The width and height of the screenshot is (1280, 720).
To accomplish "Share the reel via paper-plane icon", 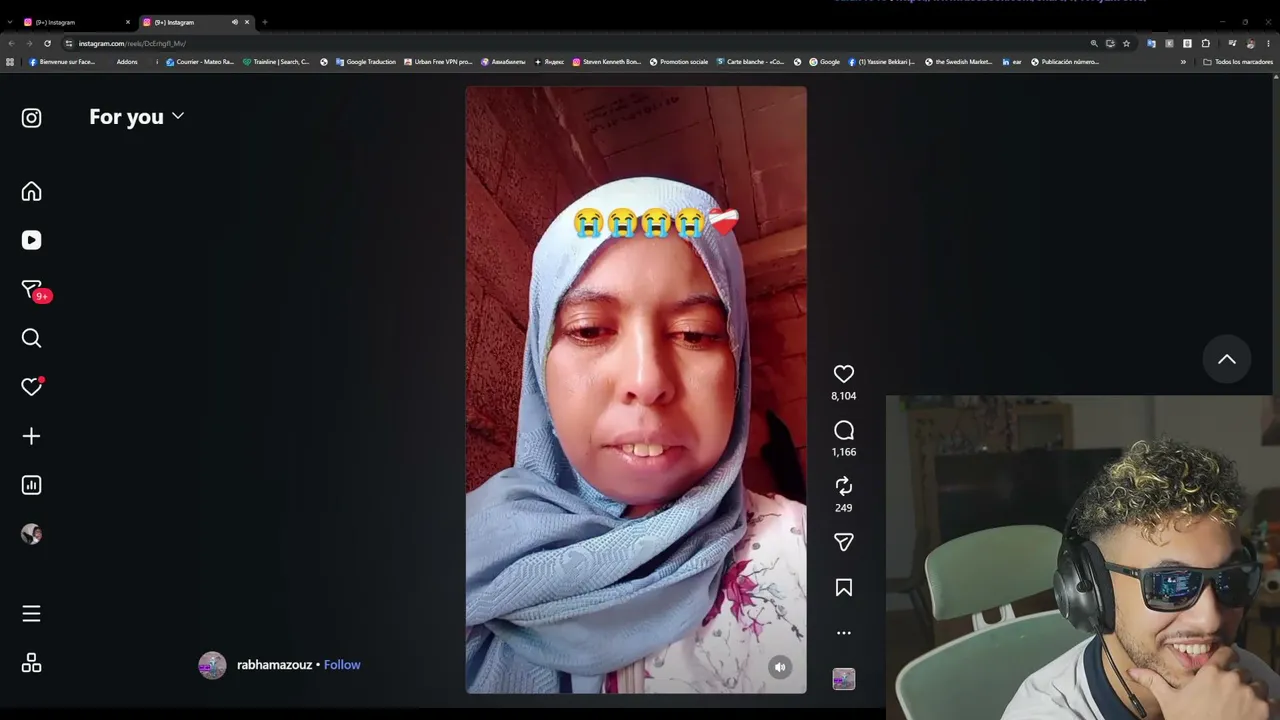I will [844, 542].
